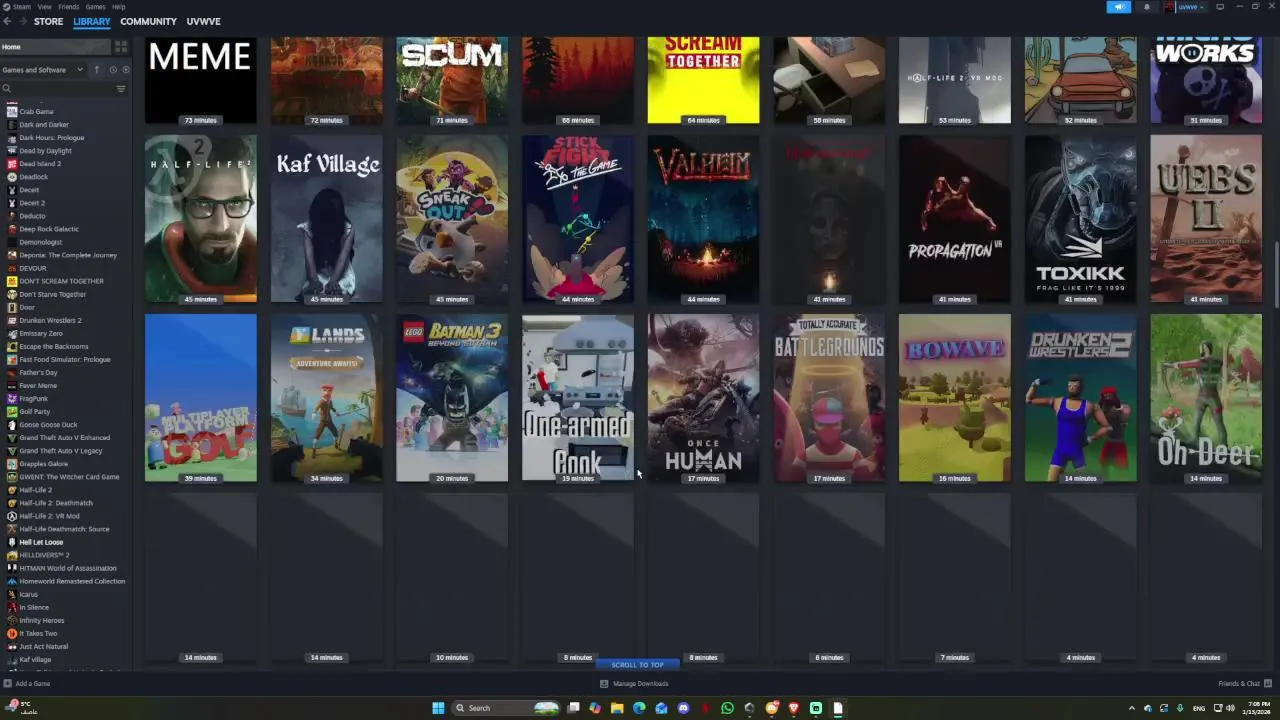
Task: Select the Once Human cover
Action: [703, 398]
